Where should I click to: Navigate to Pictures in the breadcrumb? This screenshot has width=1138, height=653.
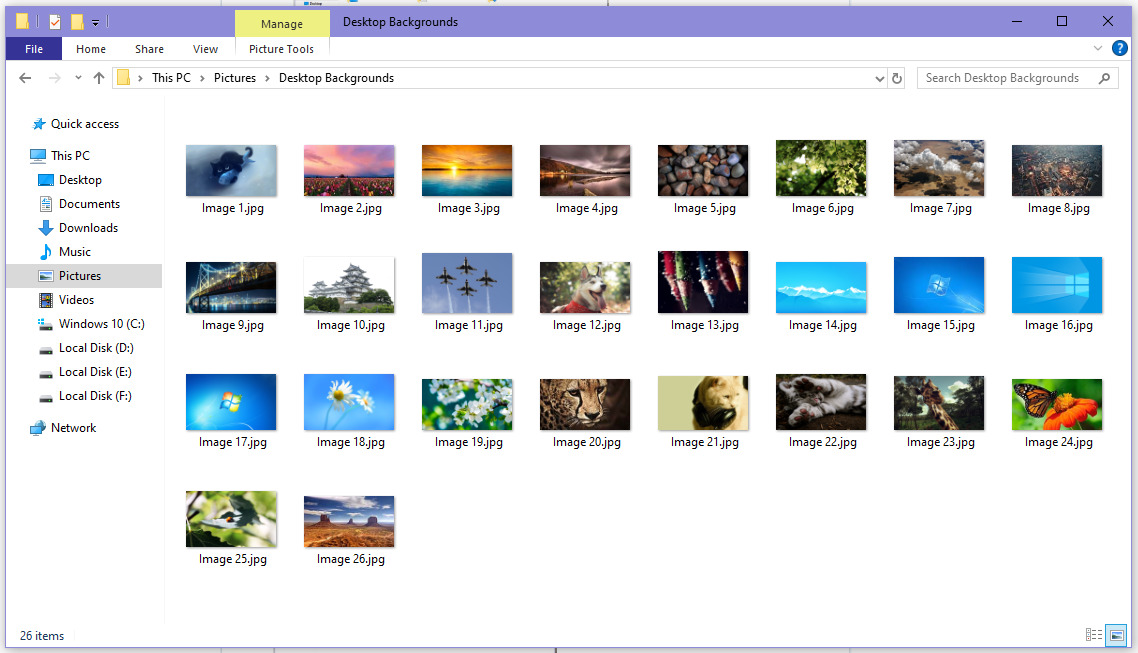235,78
